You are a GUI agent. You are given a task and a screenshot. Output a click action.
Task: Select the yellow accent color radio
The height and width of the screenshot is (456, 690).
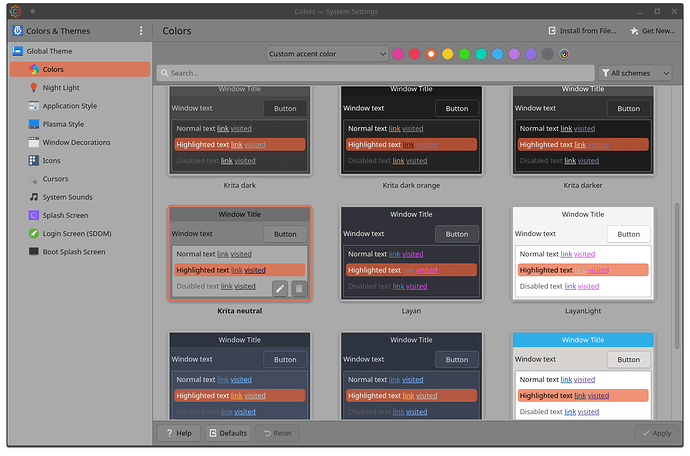(448, 54)
